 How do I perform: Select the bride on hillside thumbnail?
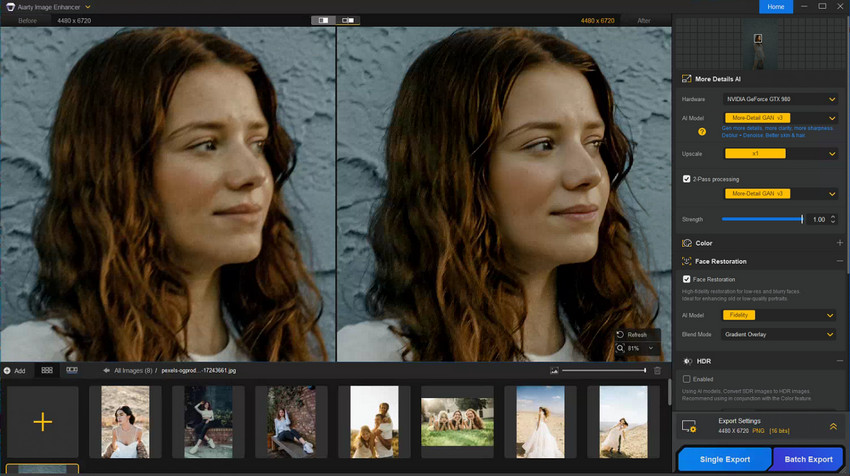(623, 422)
